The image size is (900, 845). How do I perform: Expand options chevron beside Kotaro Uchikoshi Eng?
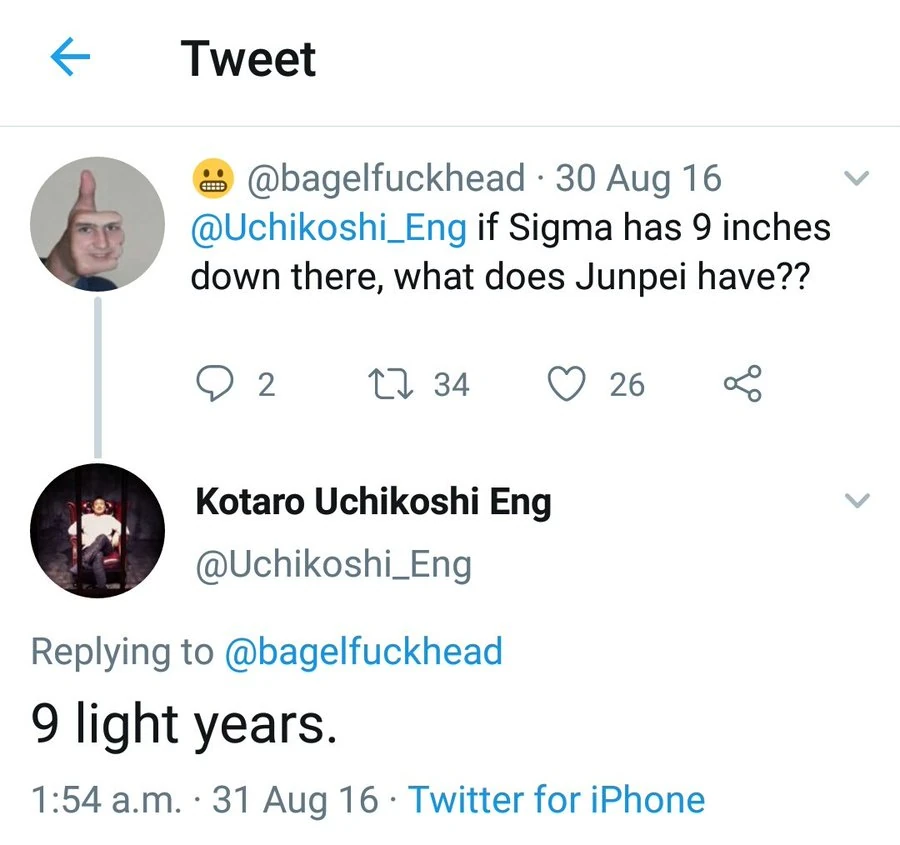coord(857,501)
